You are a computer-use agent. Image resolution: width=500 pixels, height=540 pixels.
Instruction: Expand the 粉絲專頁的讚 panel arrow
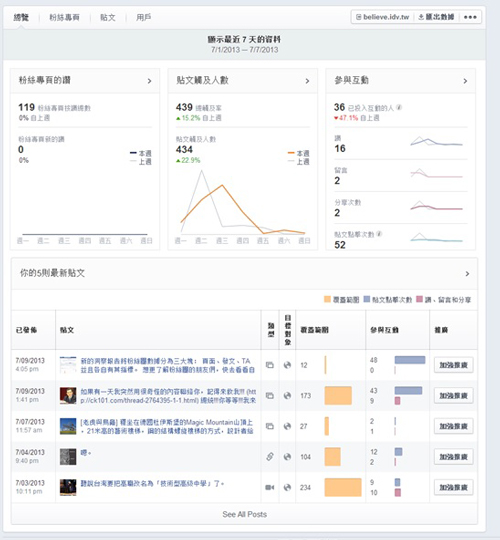(x=149, y=81)
